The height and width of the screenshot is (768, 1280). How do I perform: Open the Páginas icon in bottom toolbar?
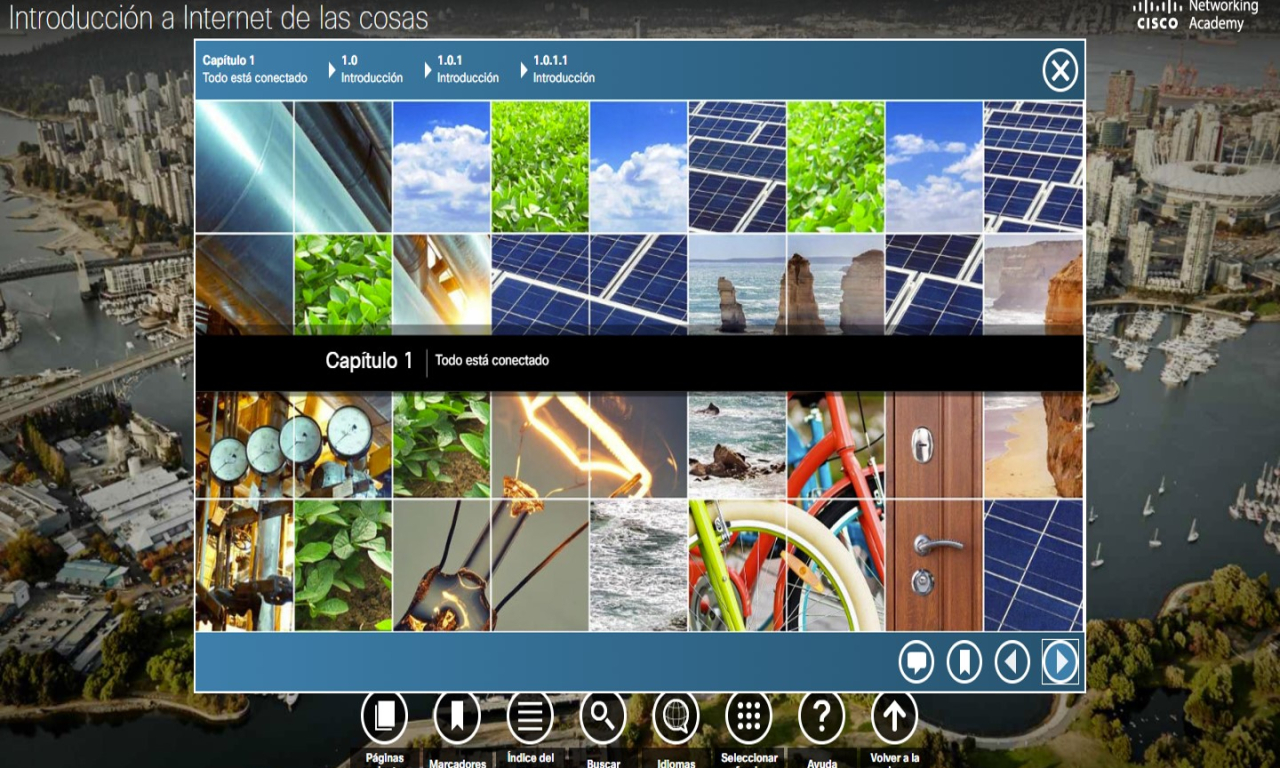tap(384, 716)
